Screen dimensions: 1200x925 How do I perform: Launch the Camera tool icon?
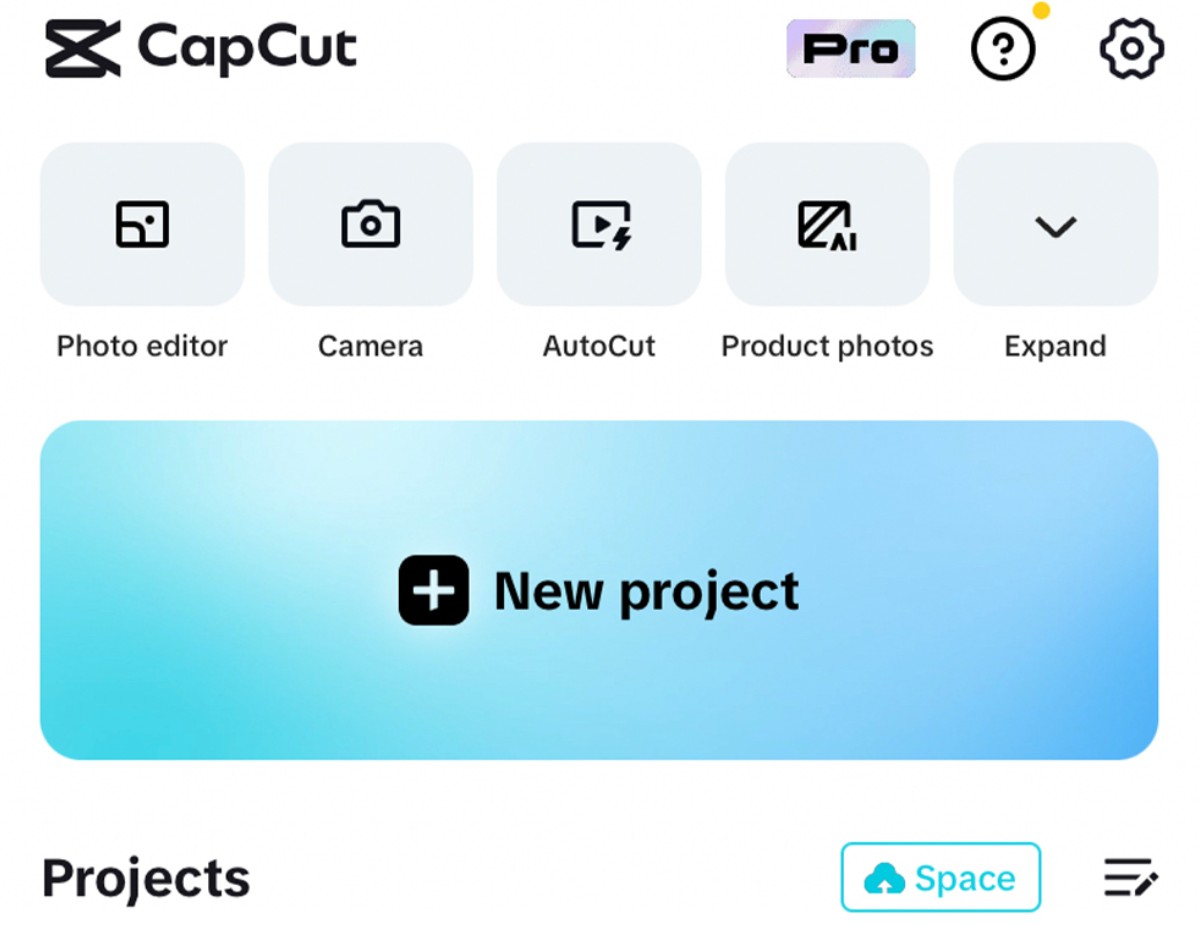pos(370,224)
